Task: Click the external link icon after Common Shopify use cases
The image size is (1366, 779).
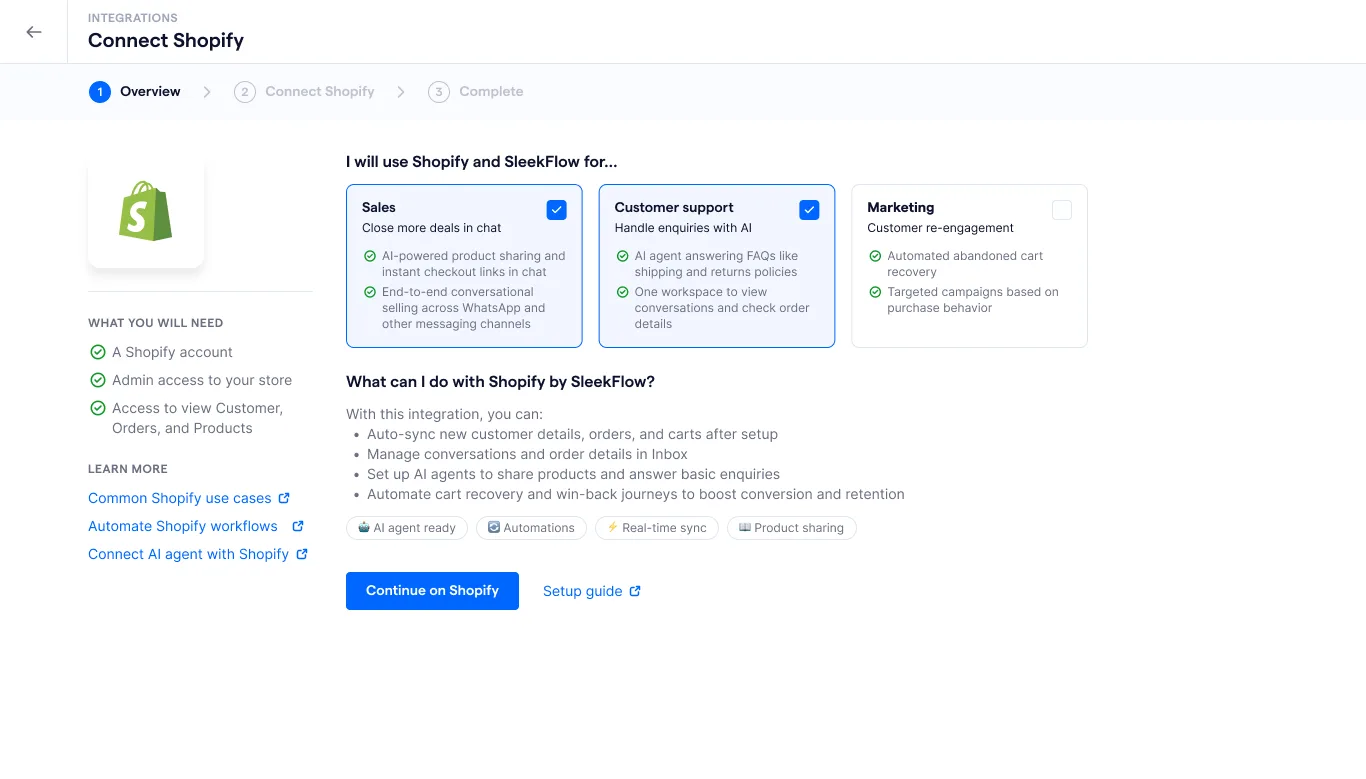Action: 284,498
